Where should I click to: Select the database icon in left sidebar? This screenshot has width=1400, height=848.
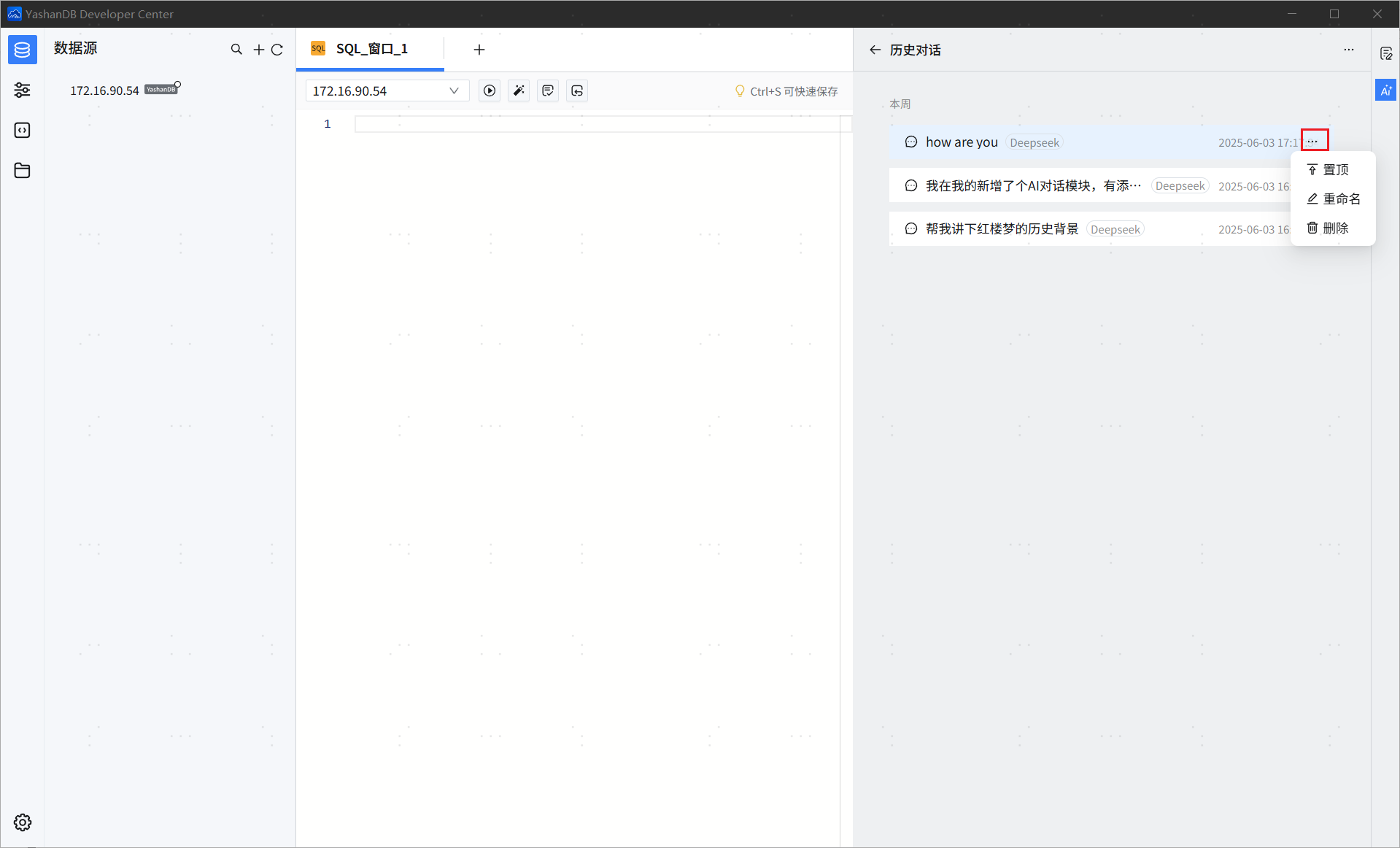[x=23, y=50]
